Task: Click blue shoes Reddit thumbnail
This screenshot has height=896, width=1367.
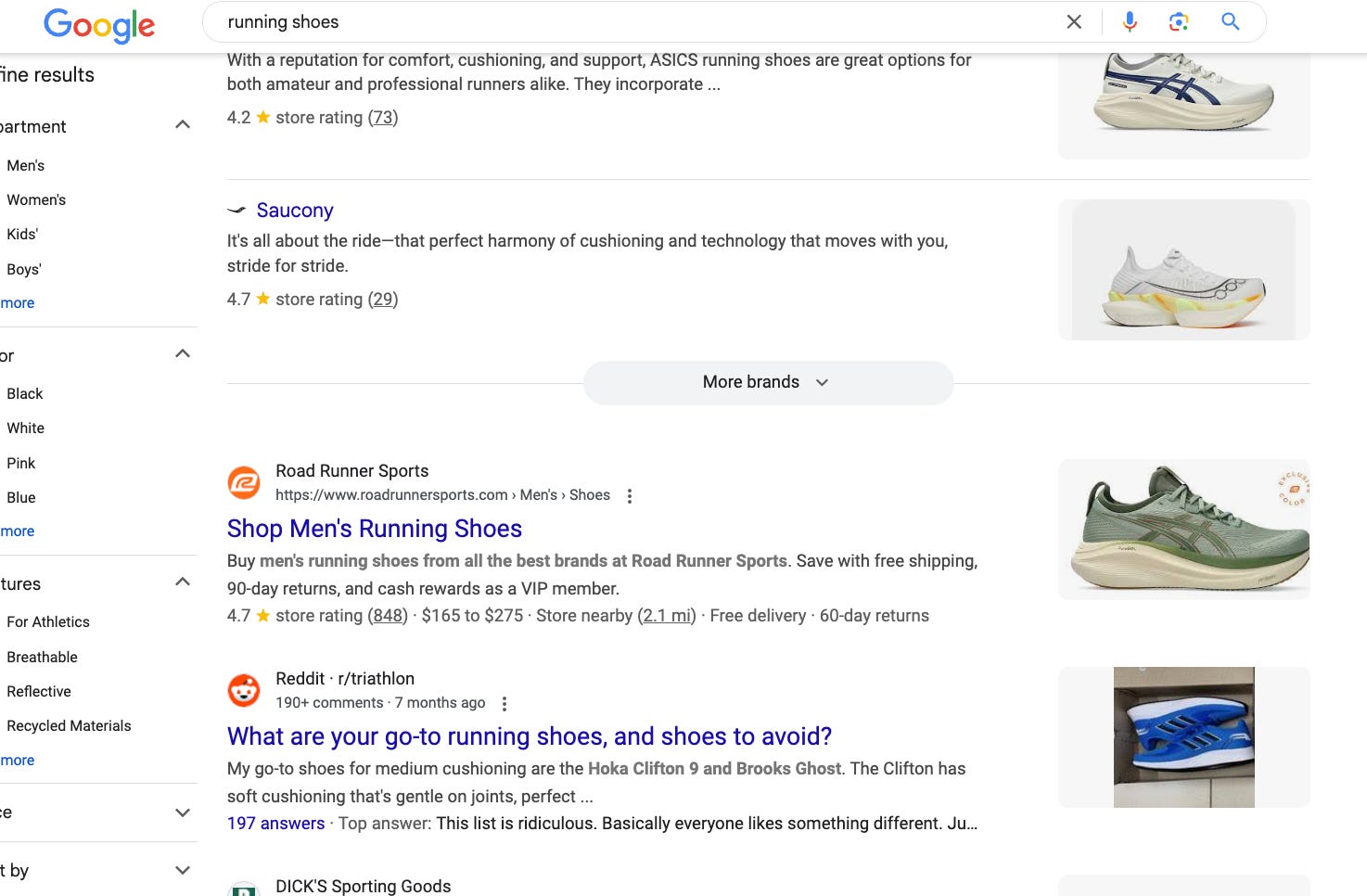Action: (1184, 737)
